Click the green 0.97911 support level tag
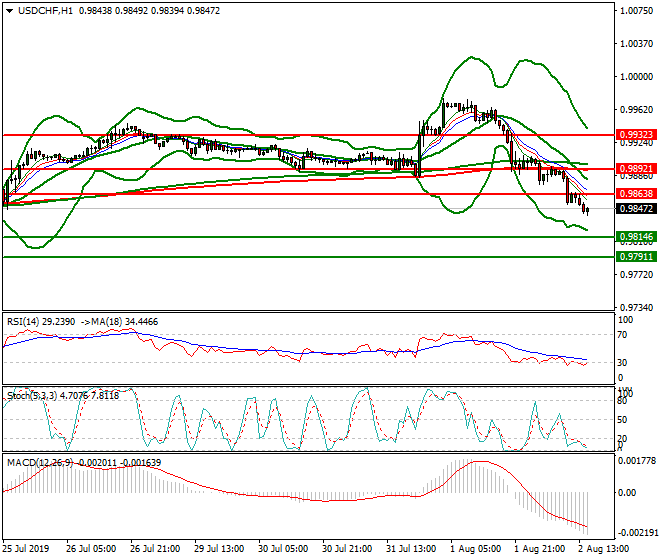Screen dimensions: 660x560 [x=636, y=256]
